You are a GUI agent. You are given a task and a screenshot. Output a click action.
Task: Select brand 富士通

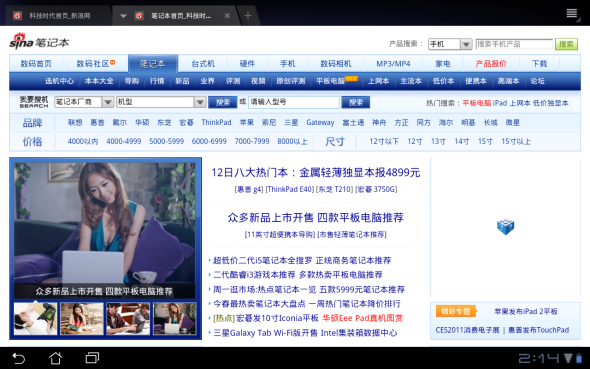[353, 123]
